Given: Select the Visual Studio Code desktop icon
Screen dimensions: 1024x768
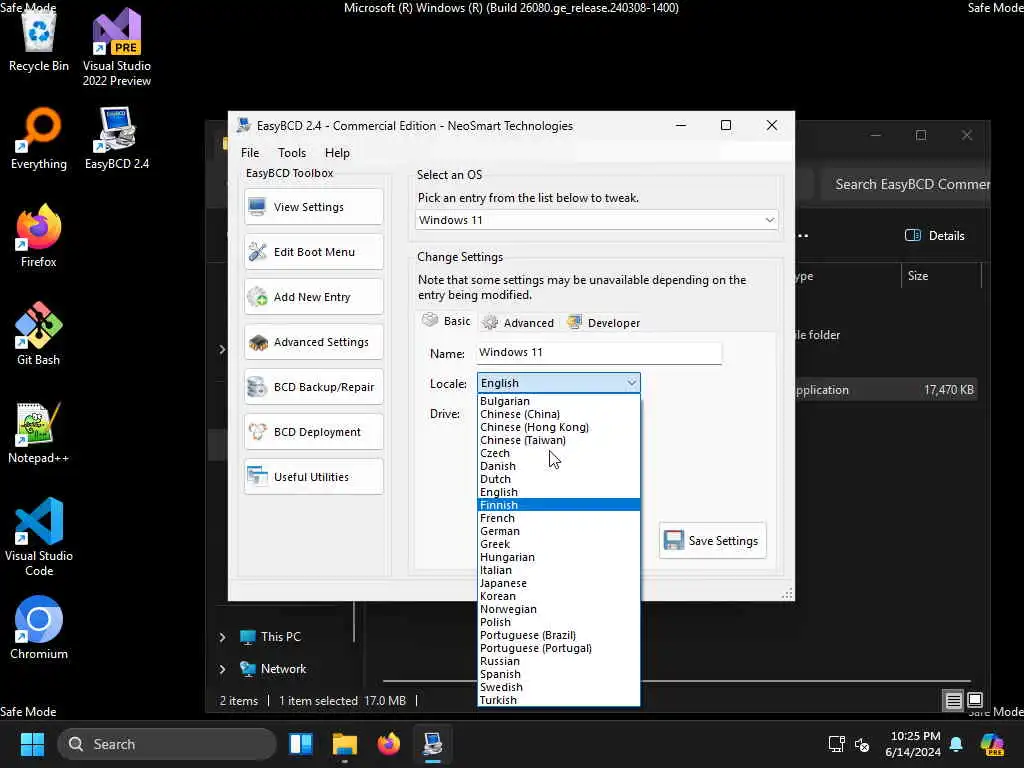Looking at the screenshot, I should (x=39, y=537).
